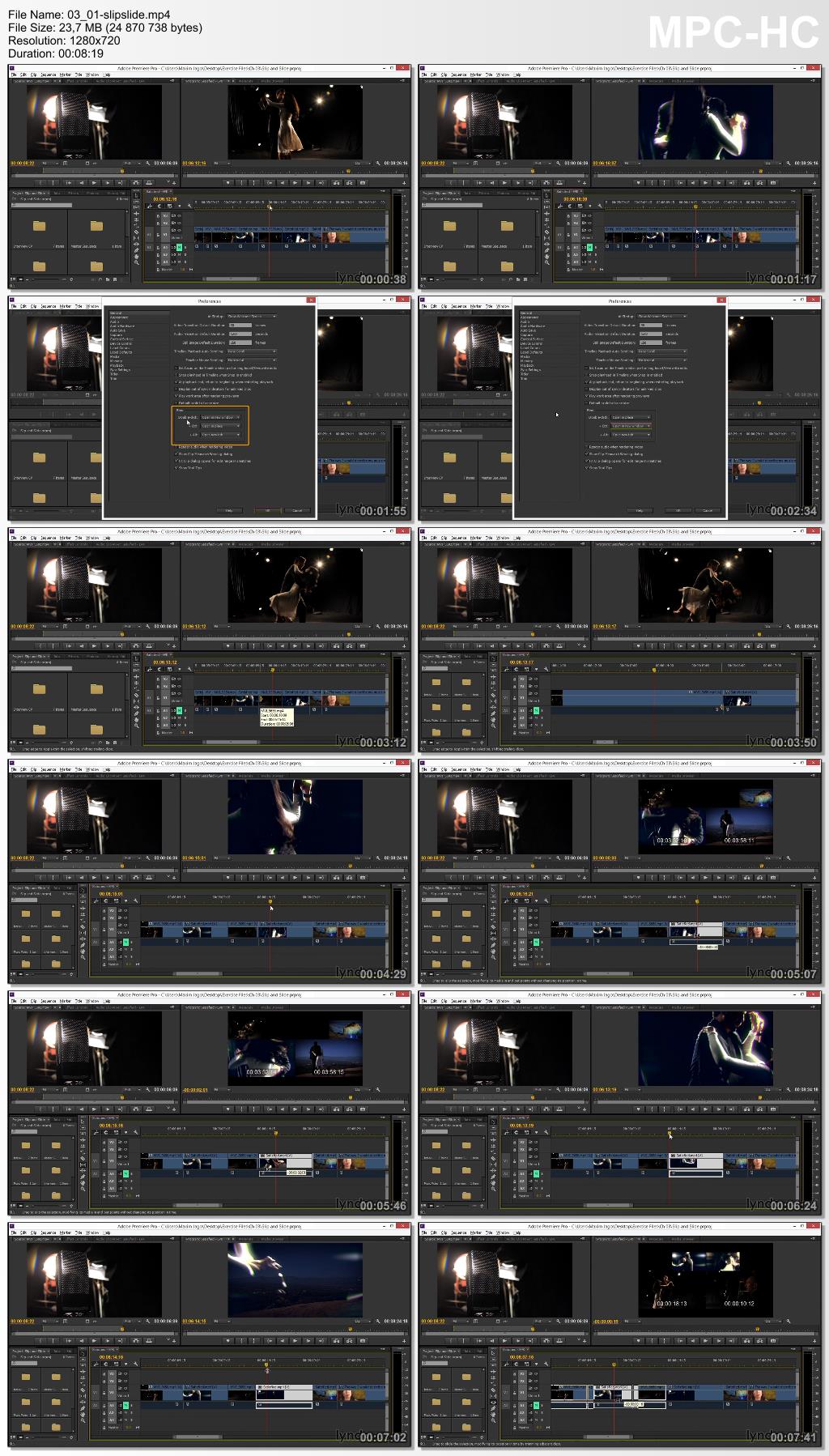This screenshot has height=1456, width=829.
Task: Toggle green A1 mute button in the 00:06:24 frame
Action: click(x=536, y=1174)
